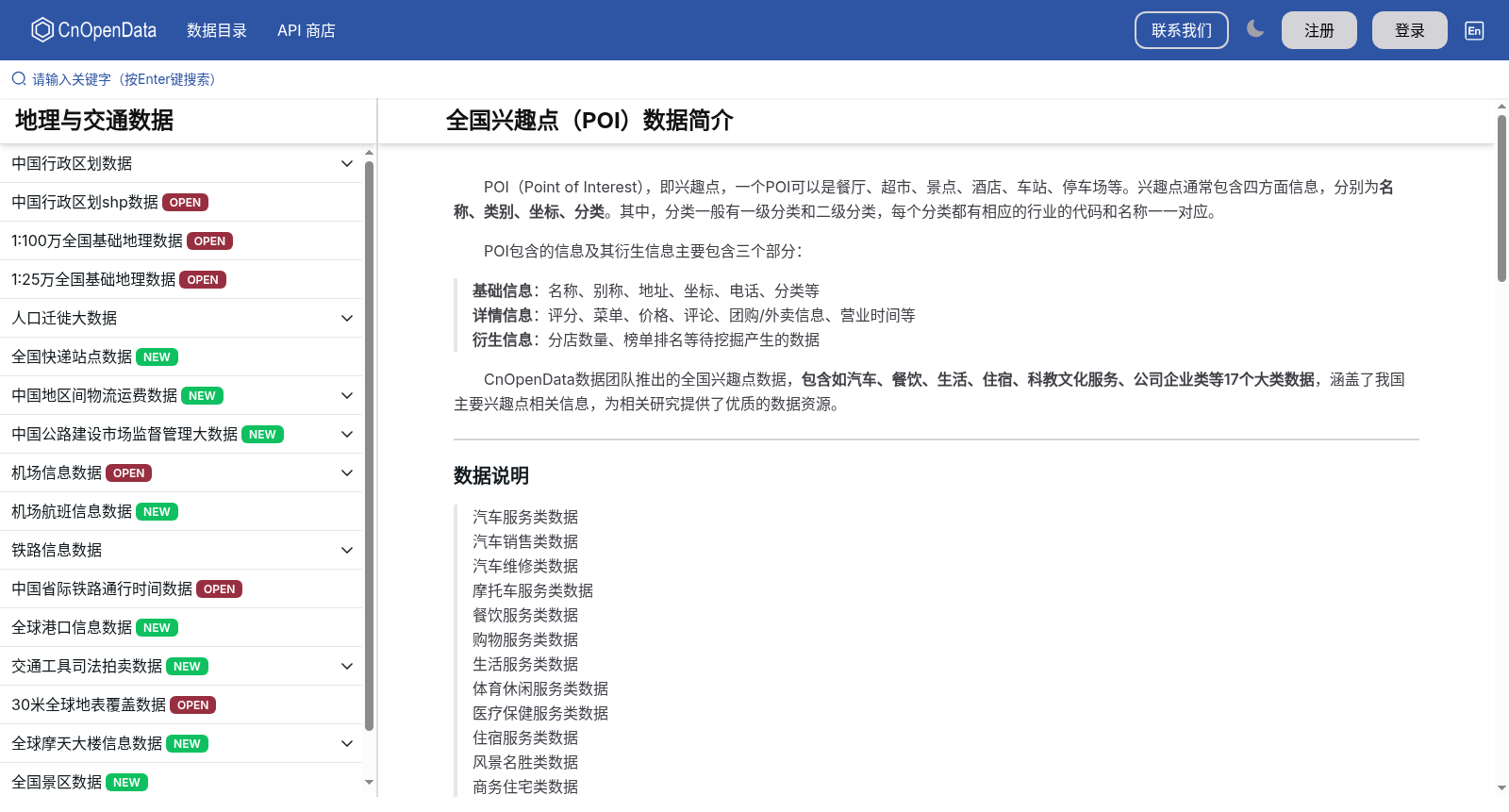Open the 数据目录 menu
The width and height of the screenshot is (1509, 812).
coord(217,30)
